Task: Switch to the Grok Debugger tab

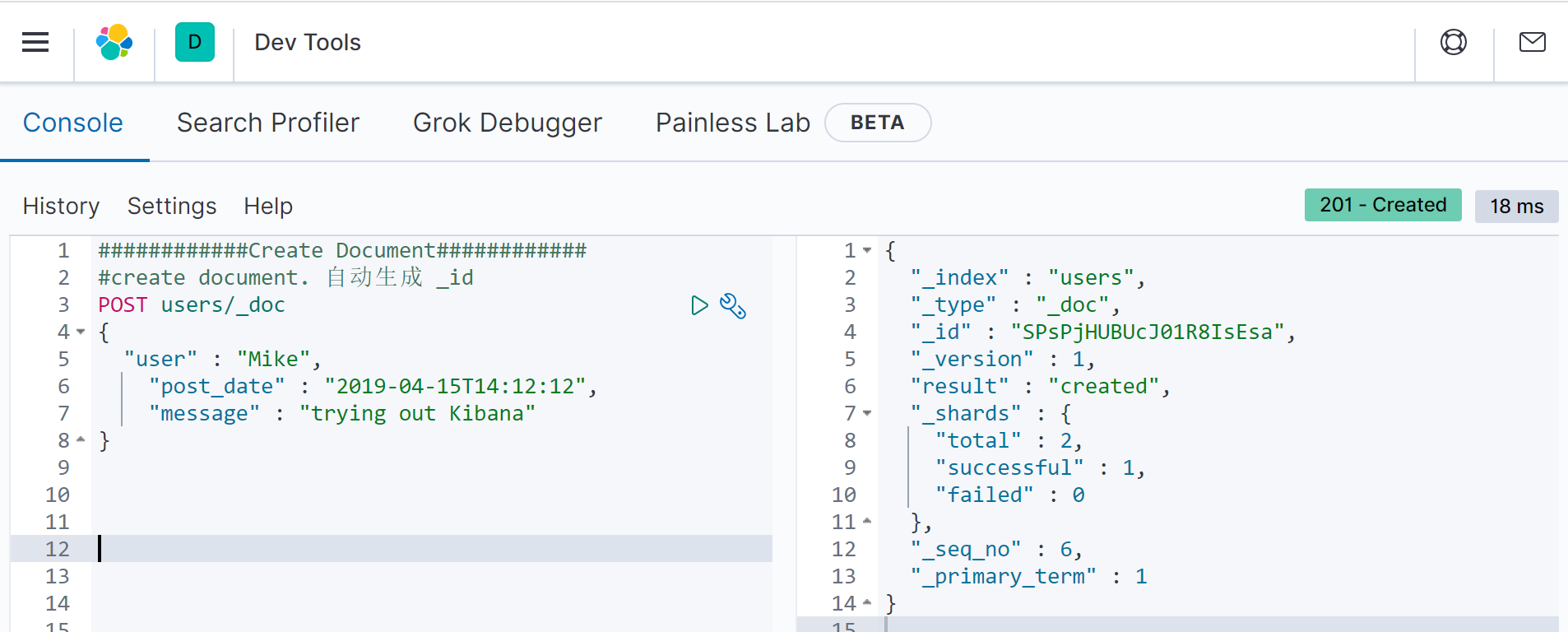Action: (x=508, y=123)
